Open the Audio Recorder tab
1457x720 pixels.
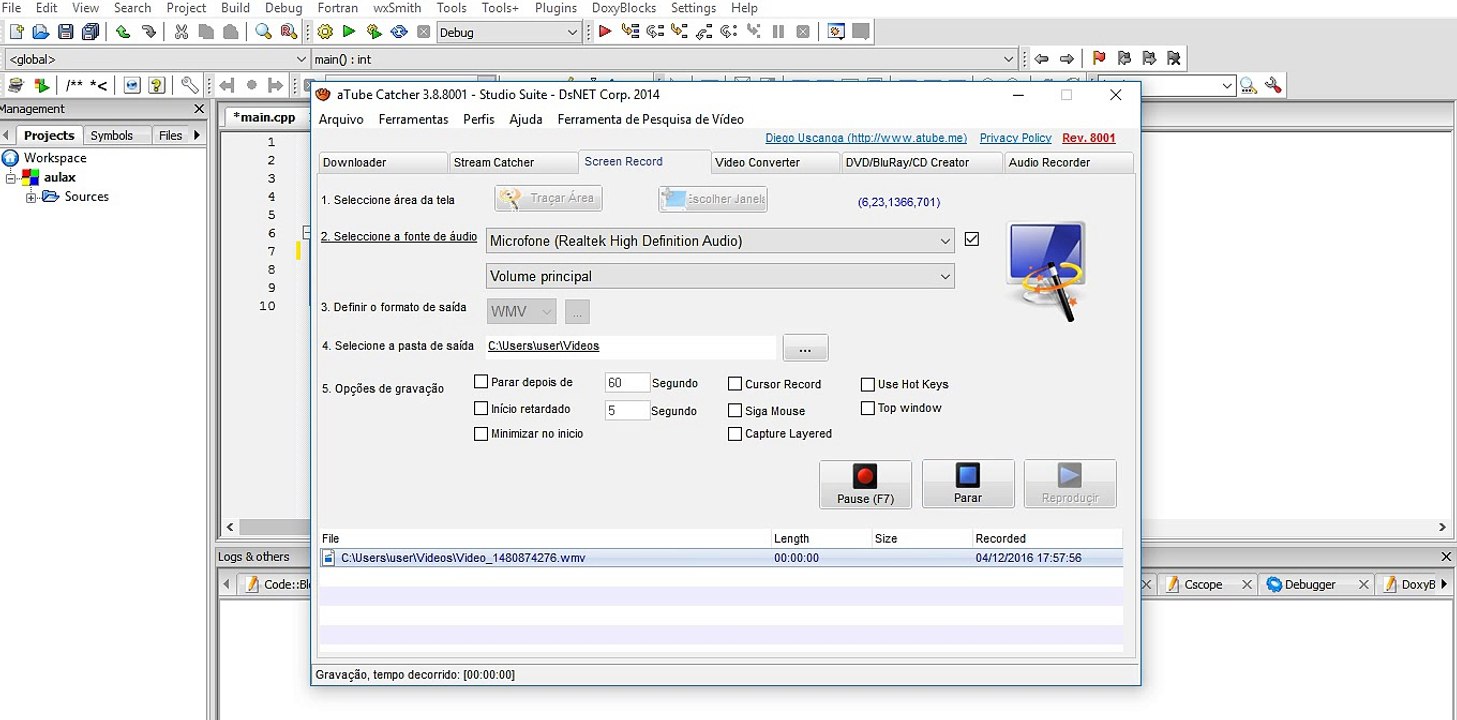coord(1068,162)
